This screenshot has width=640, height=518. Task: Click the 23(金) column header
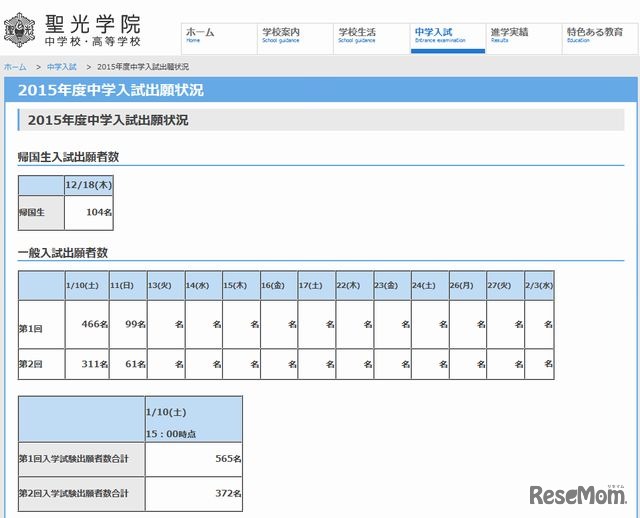click(392, 285)
